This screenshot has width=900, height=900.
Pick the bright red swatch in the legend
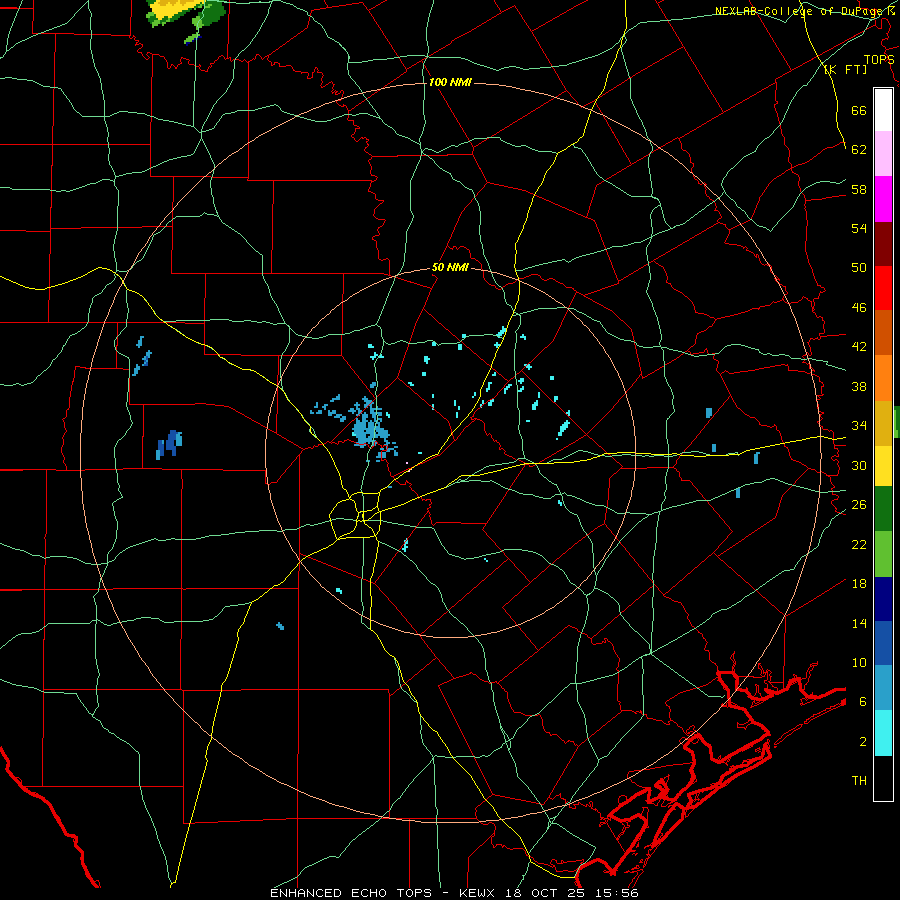click(x=883, y=288)
